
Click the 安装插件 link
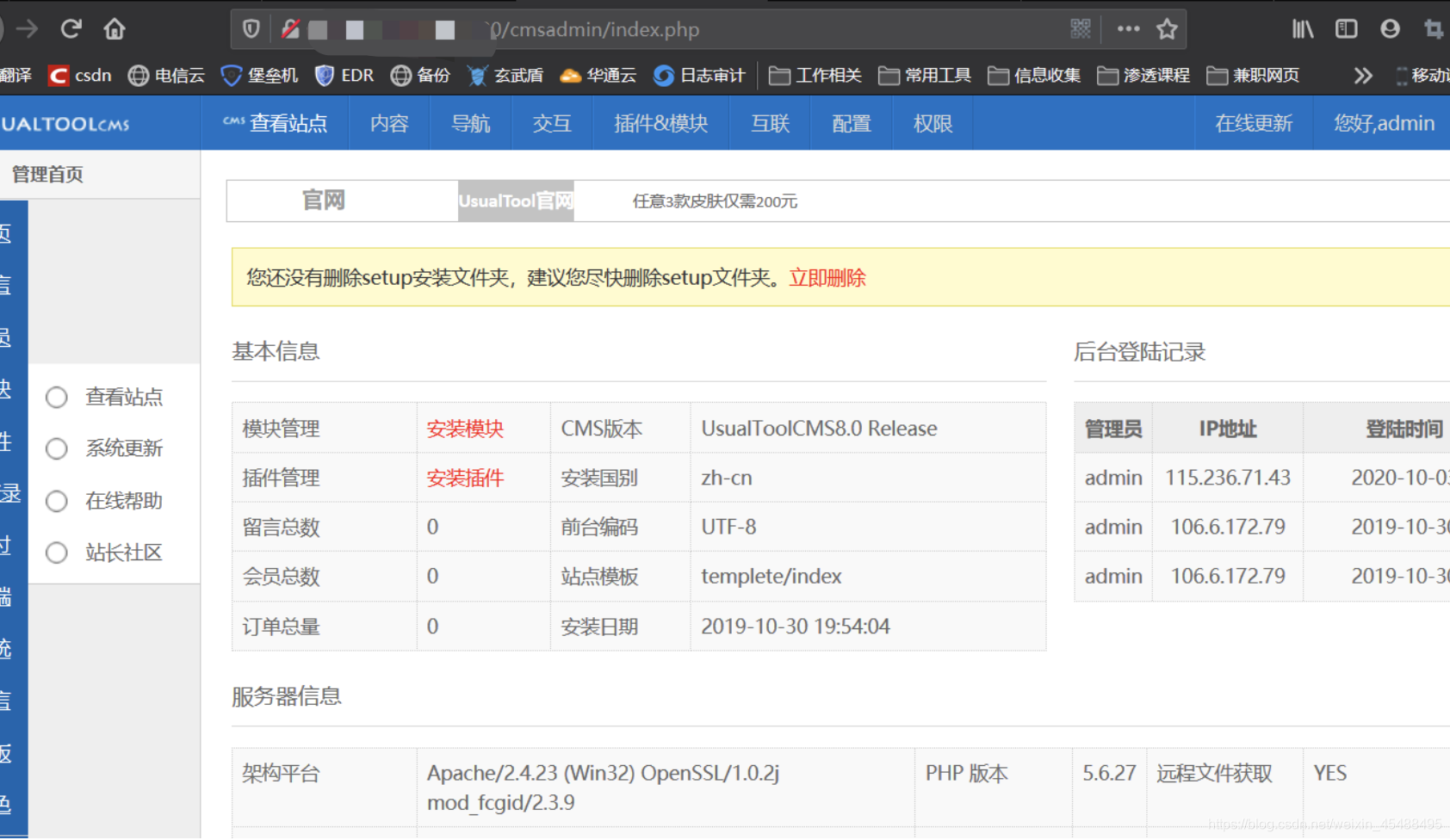(465, 478)
